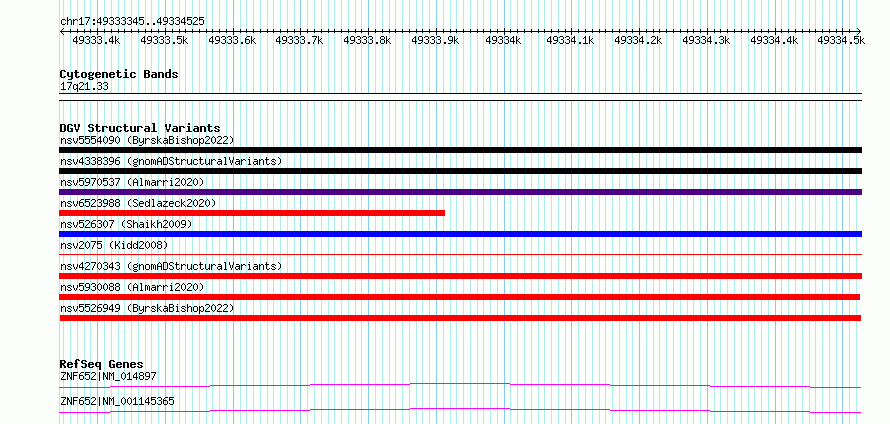This screenshot has width=890, height=424.
Task: Click the ruler's right arrowhead
Action: point(859,31)
